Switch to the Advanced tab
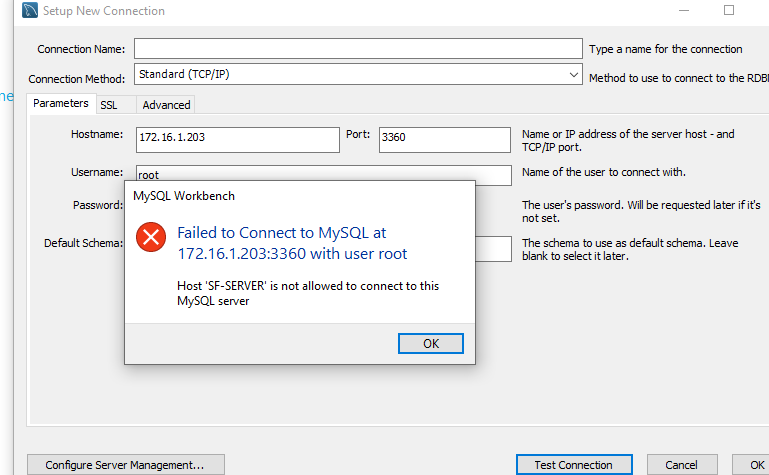 (x=166, y=105)
